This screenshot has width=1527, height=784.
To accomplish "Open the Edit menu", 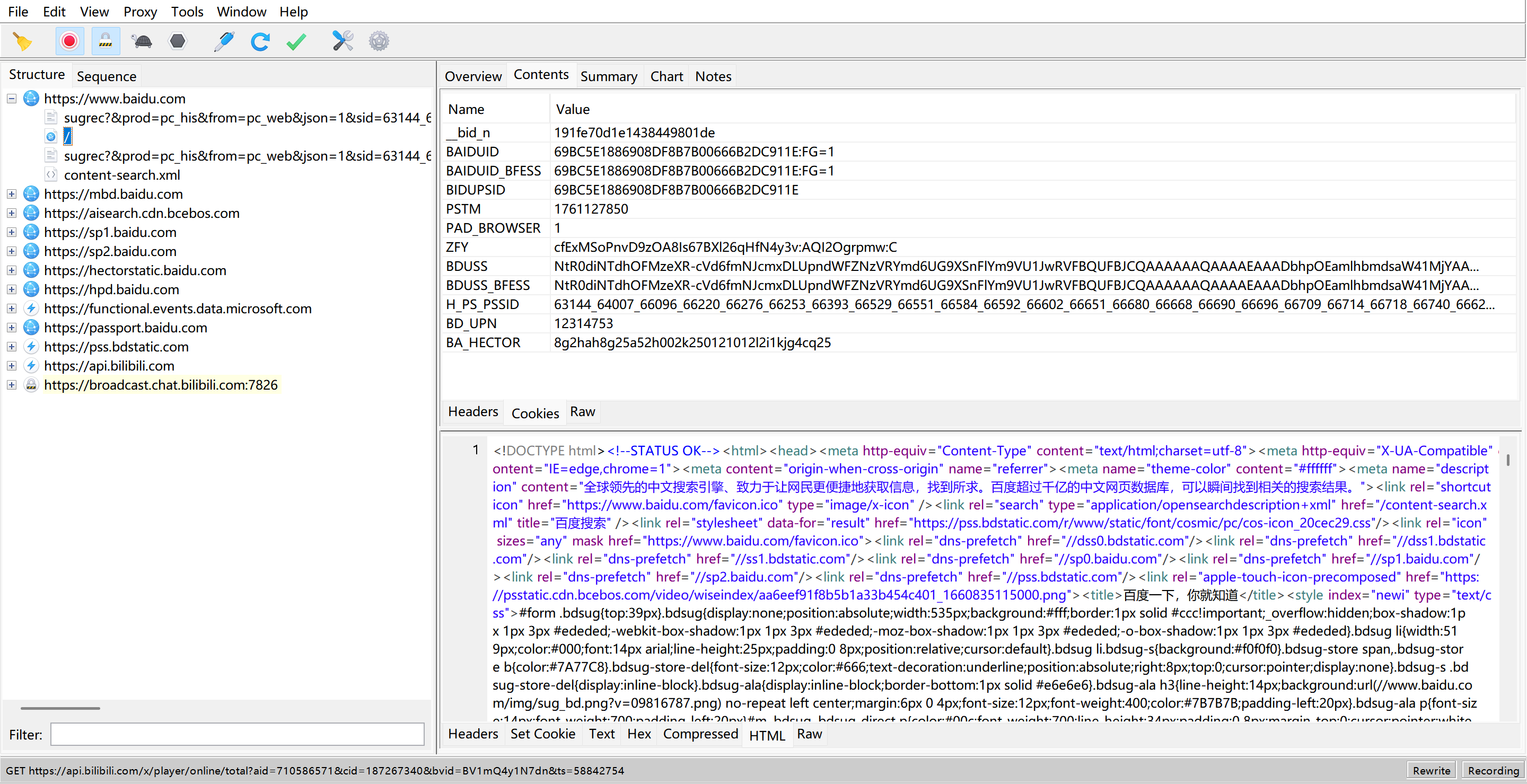I will 54,12.
